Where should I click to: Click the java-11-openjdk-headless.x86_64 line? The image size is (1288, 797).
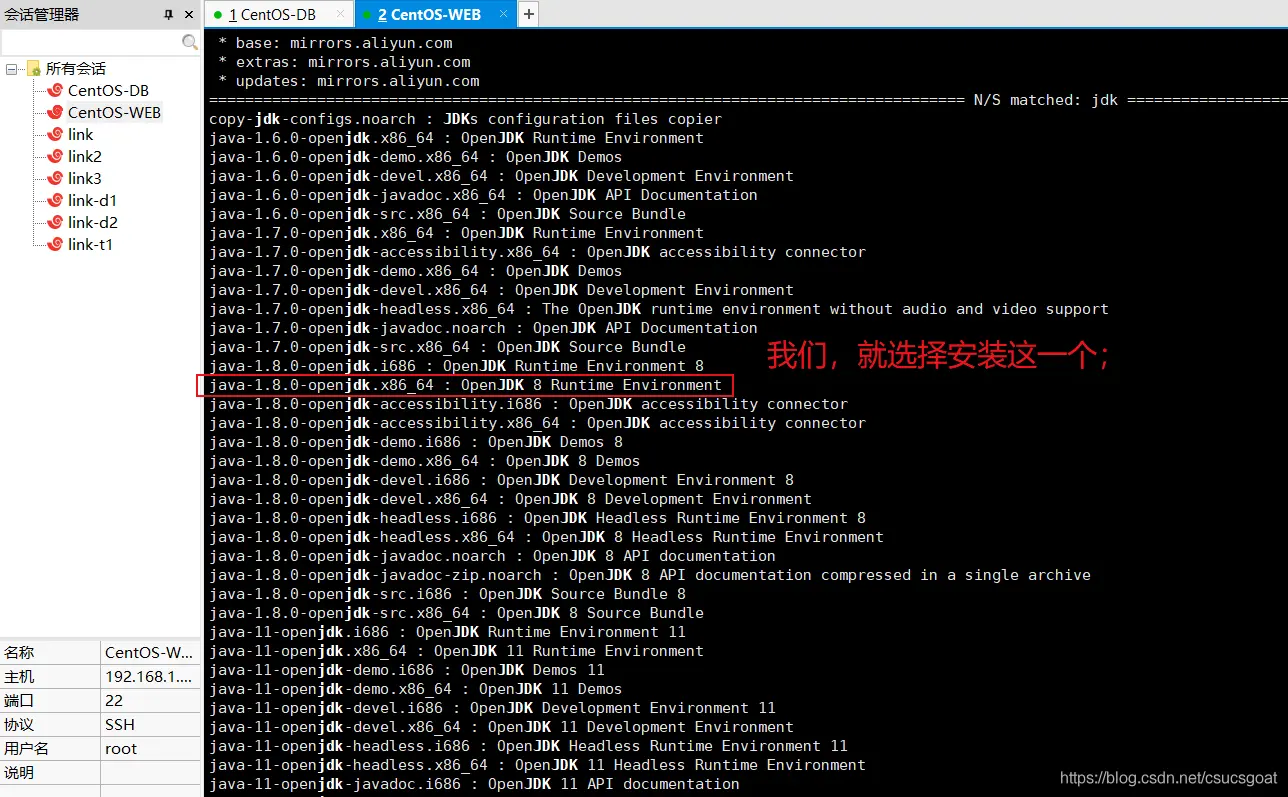pos(537,765)
